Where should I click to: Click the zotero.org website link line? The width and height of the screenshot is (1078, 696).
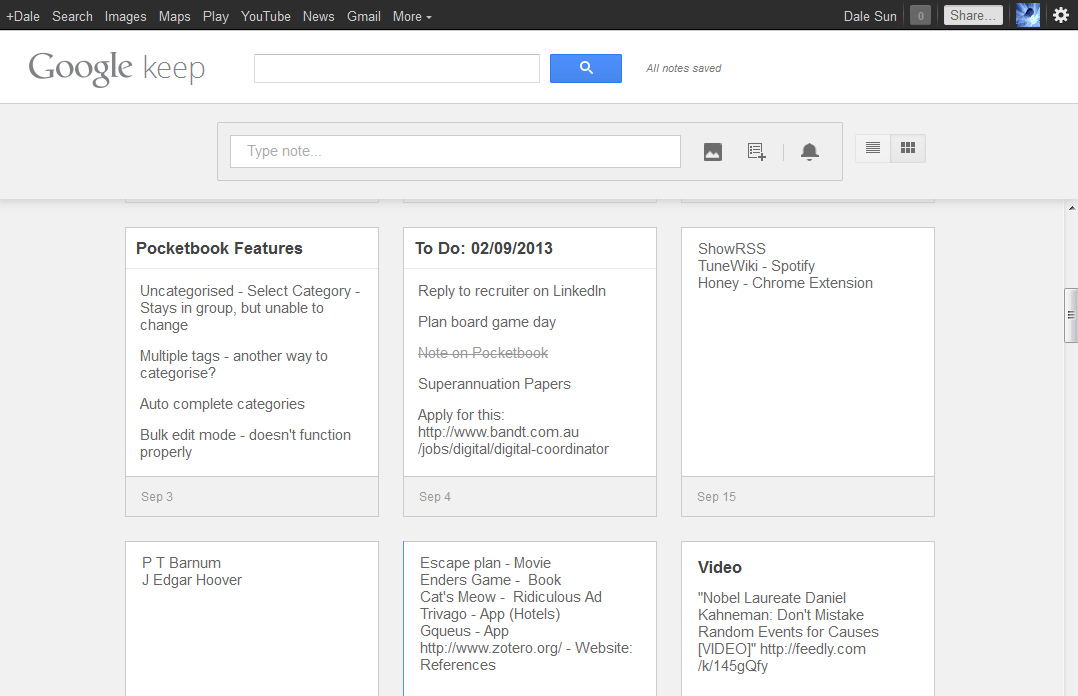526,657
